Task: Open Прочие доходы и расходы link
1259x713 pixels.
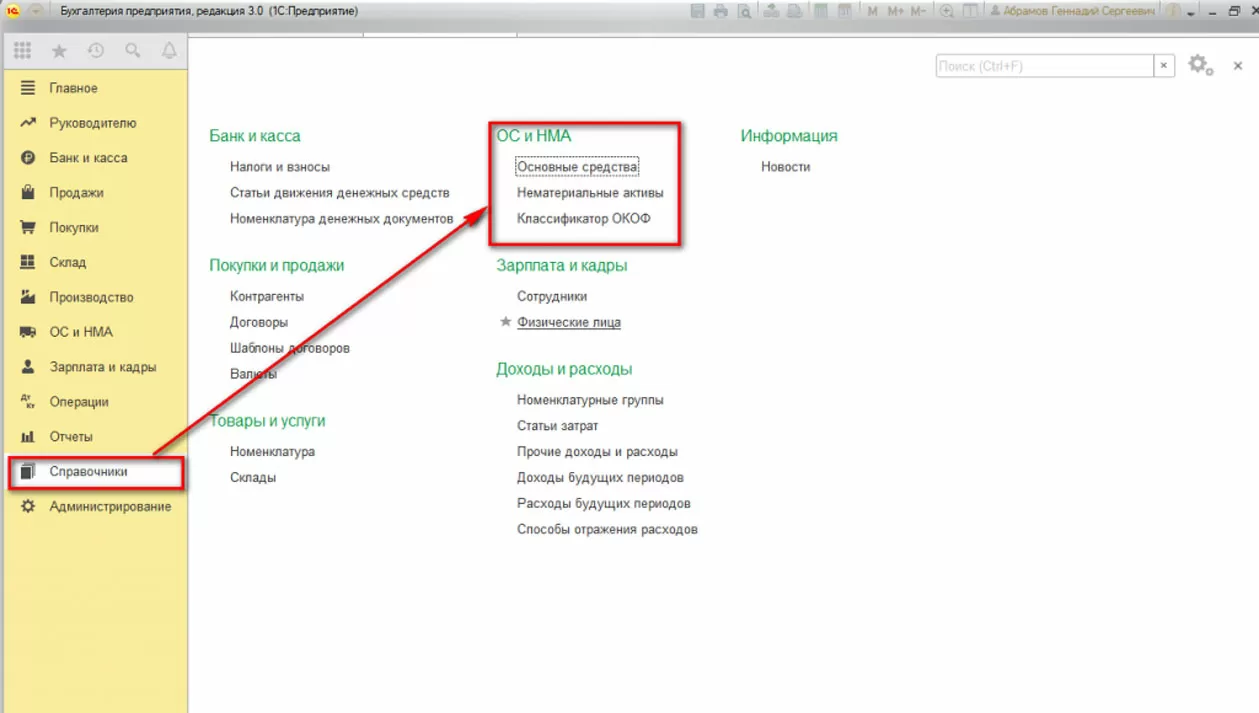Action: 597,452
